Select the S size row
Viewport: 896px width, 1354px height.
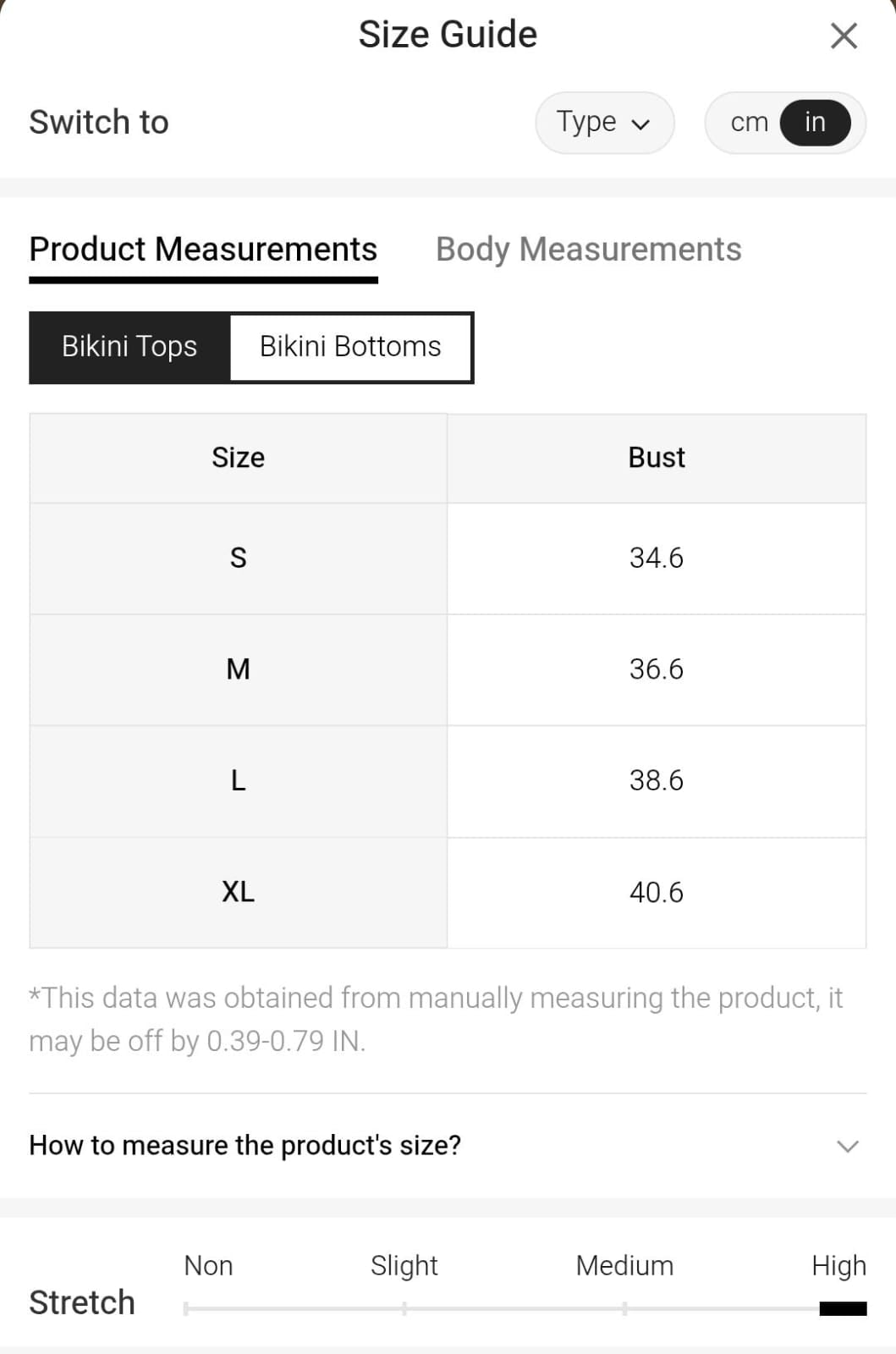point(239,559)
